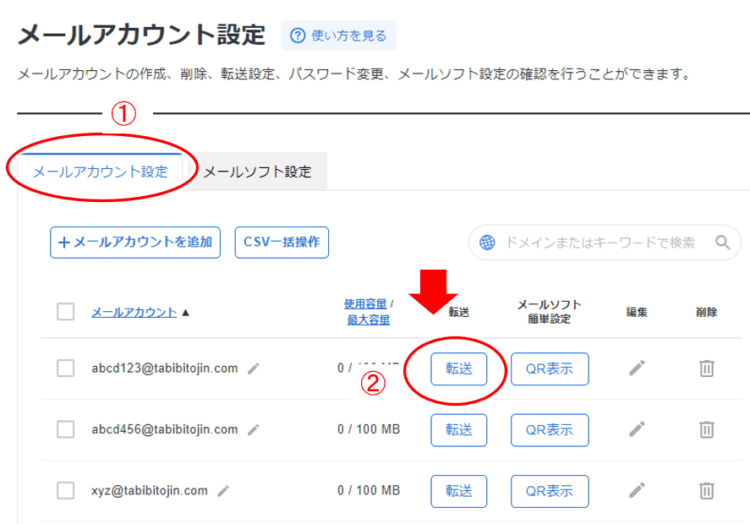Click 転送 button for xyz@tabibitojin.com

[459, 491]
